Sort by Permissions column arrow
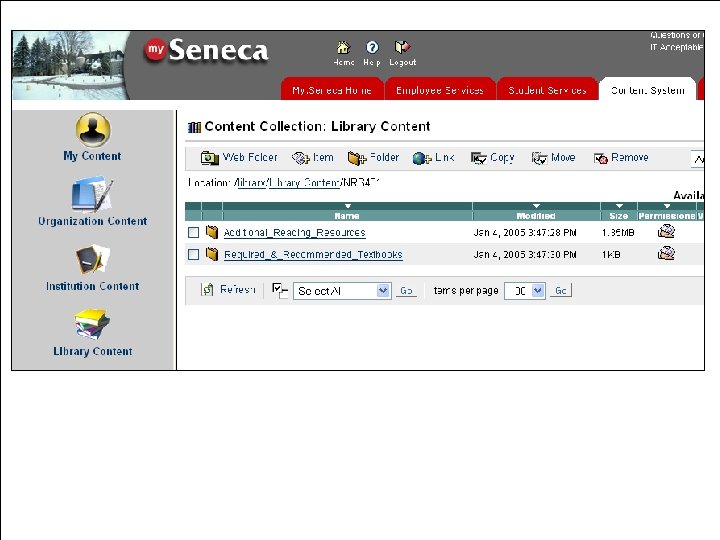This screenshot has width=720, height=540. (667, 206)
